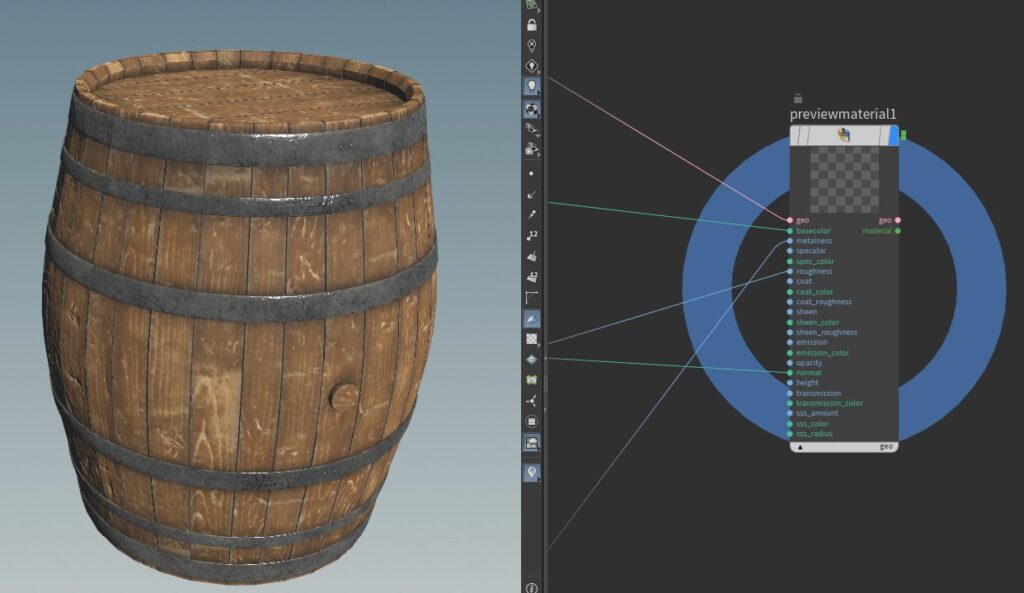Collapse the previewmaterial1 node with bottom arrow
Viewport: 1024px width, 593px height.
tap(800, 447)
